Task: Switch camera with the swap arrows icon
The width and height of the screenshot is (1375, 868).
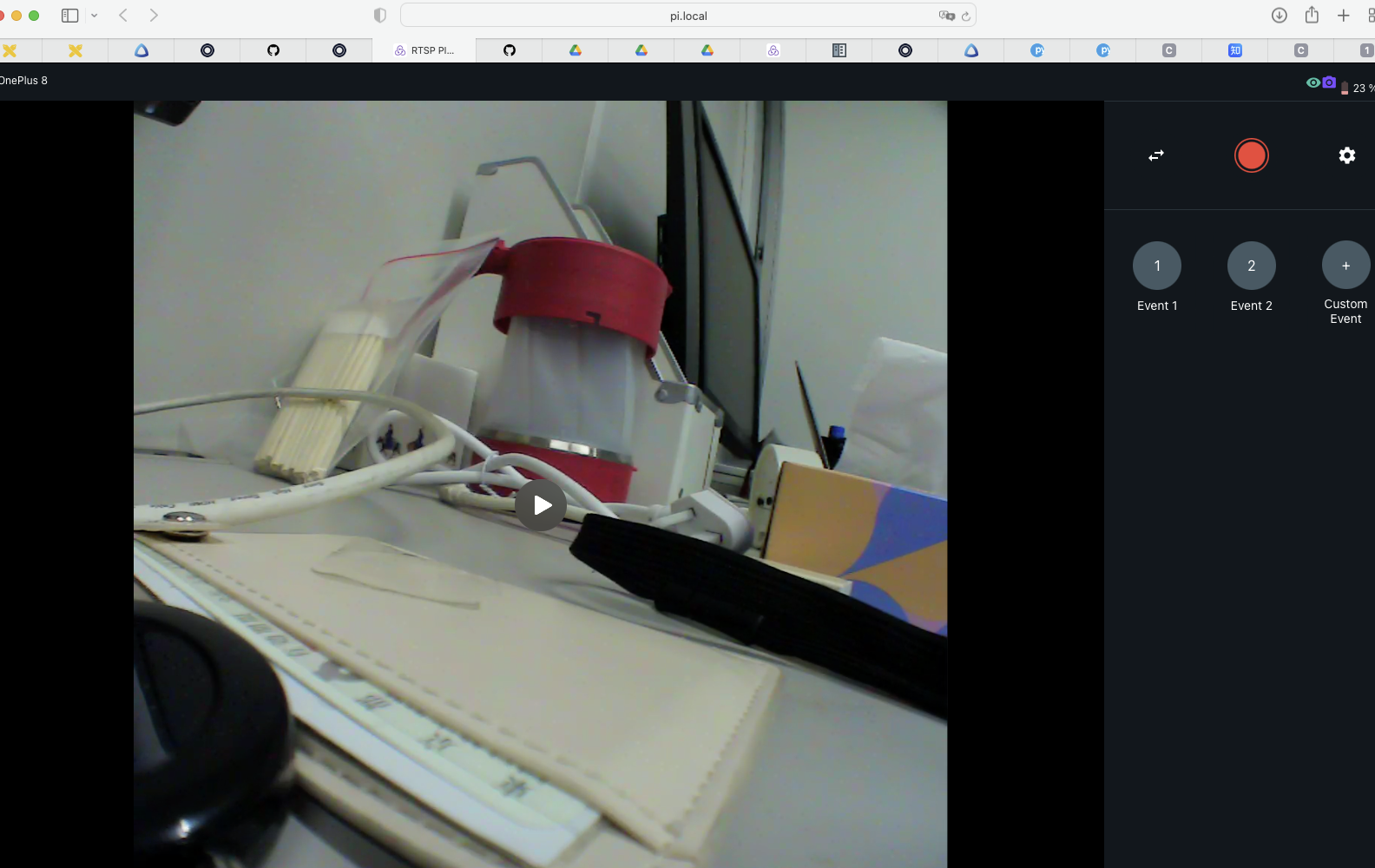Action: pyautogui.click(x=1156, y=155)
